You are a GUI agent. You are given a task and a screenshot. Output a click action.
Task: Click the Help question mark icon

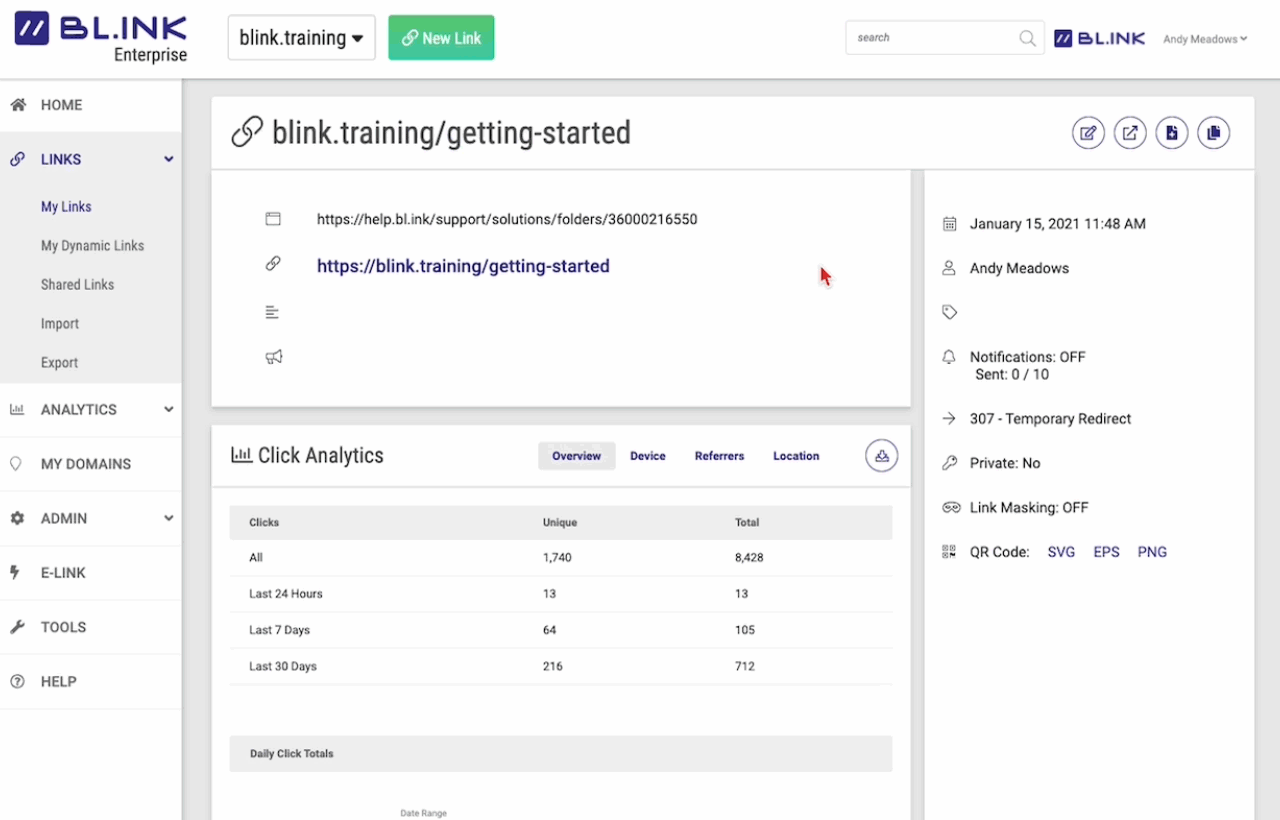coord(17,681)
